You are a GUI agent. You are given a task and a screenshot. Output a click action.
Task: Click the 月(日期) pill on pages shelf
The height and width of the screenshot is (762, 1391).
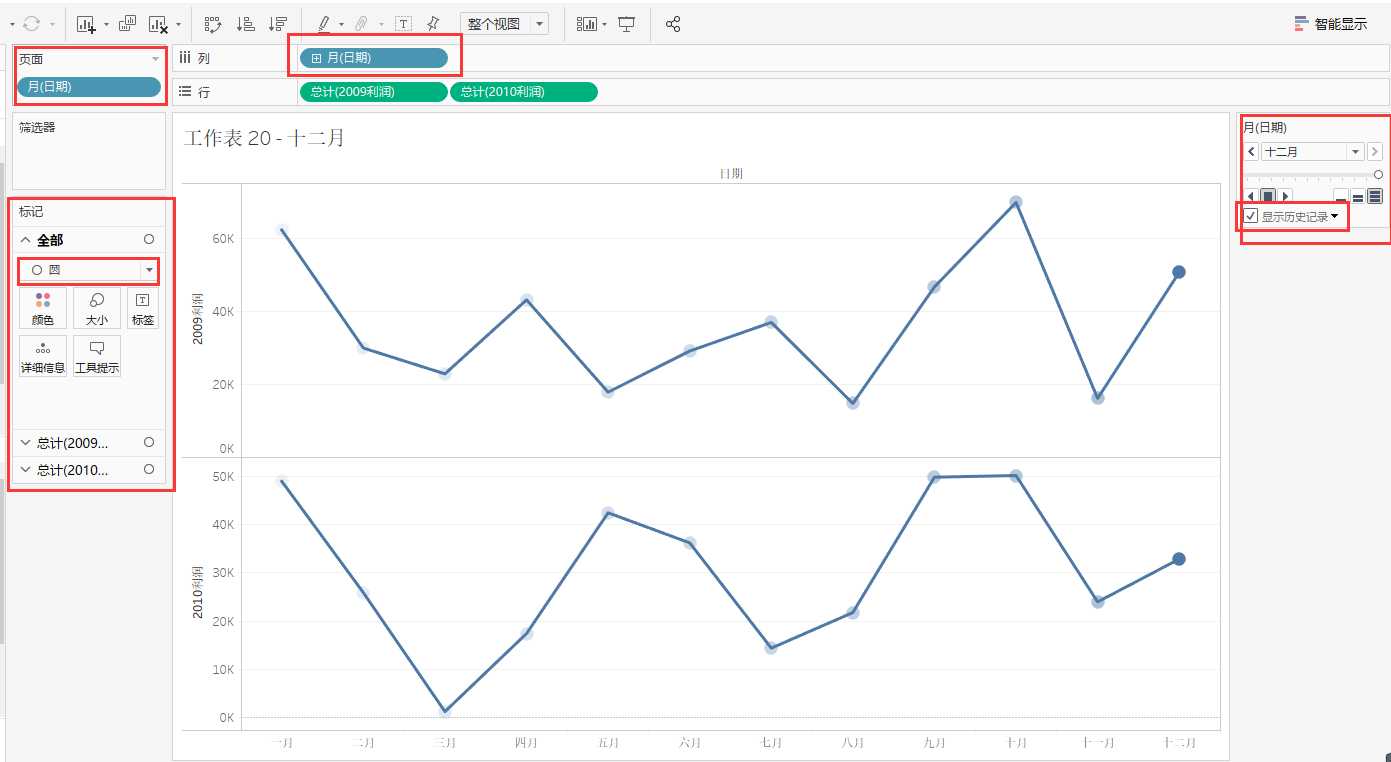point(89,87)
